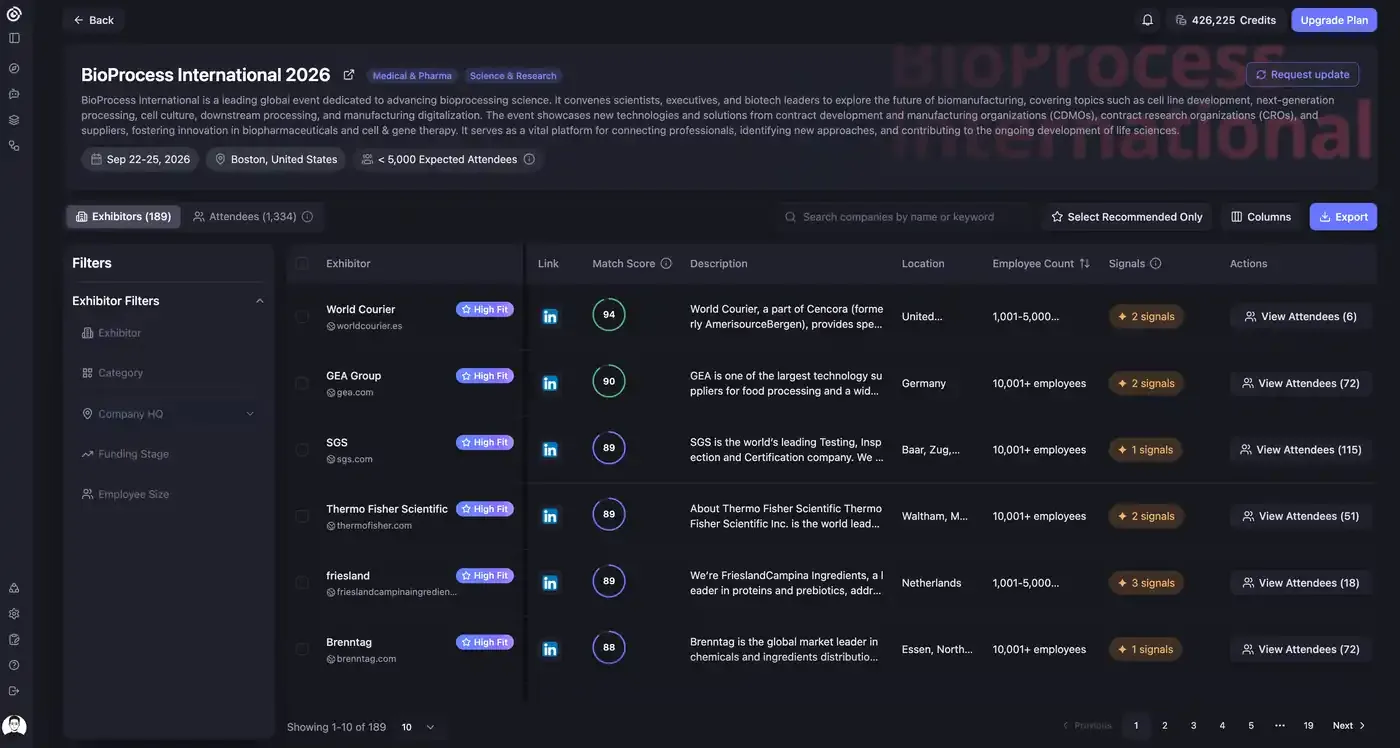
Task: Switch to Exhibitors (189) tab
Action: pyautogui.click(x=123, y=217)
